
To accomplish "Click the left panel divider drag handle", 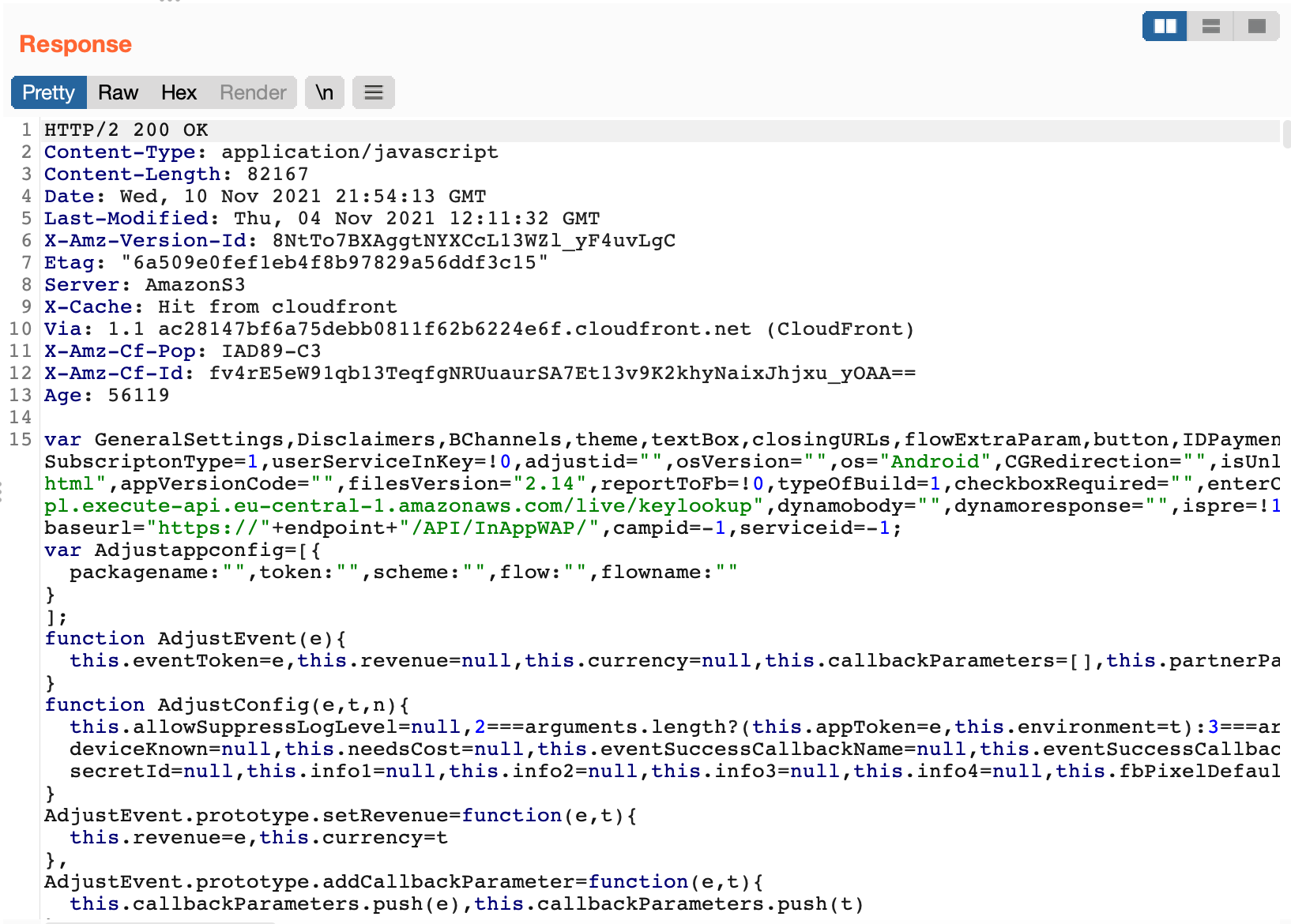I will (x=2, y=491).
